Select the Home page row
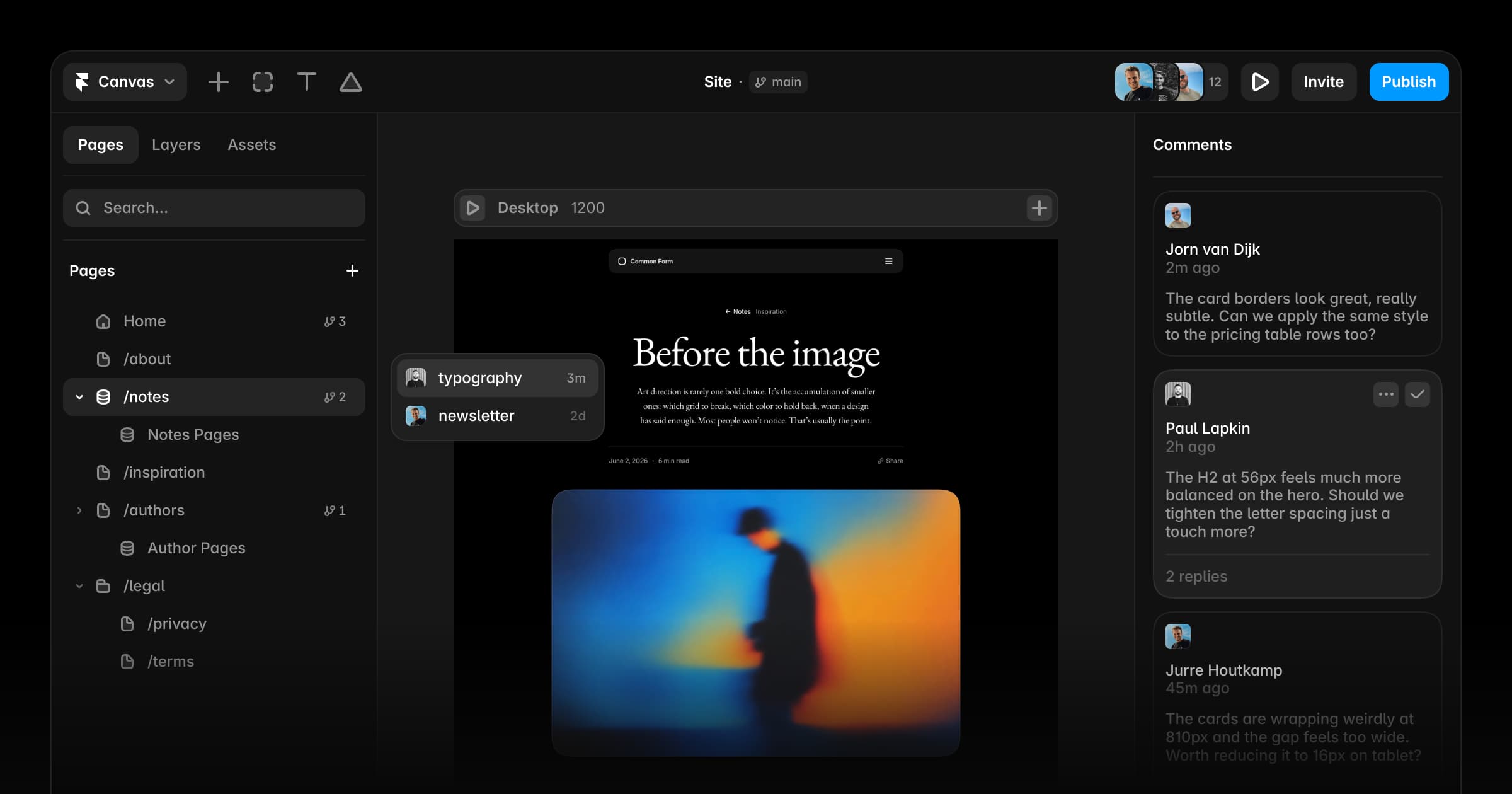Viewport: 1512px width, 794px height. click(x=214, y=321)
